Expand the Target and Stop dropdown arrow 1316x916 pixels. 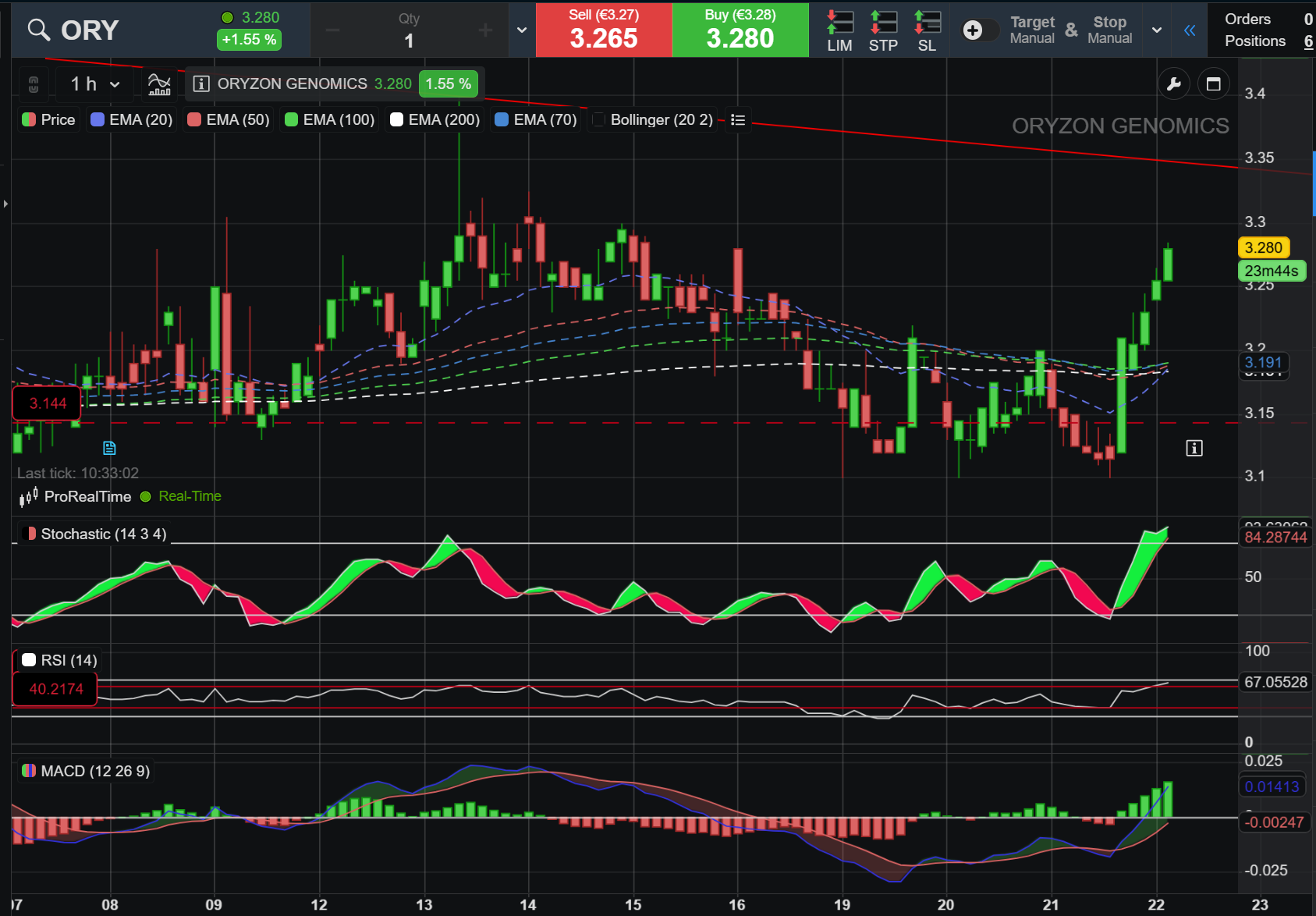click(x=1157, y=30)
